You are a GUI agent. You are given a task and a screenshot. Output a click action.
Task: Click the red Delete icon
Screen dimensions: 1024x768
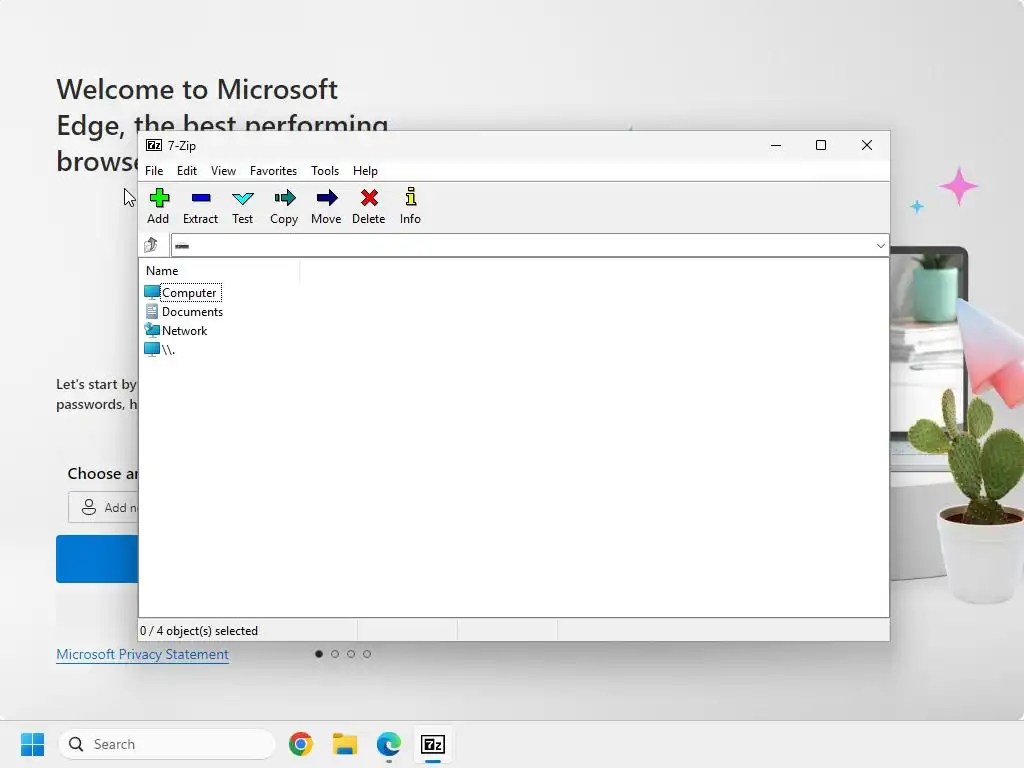click(369, 197)
